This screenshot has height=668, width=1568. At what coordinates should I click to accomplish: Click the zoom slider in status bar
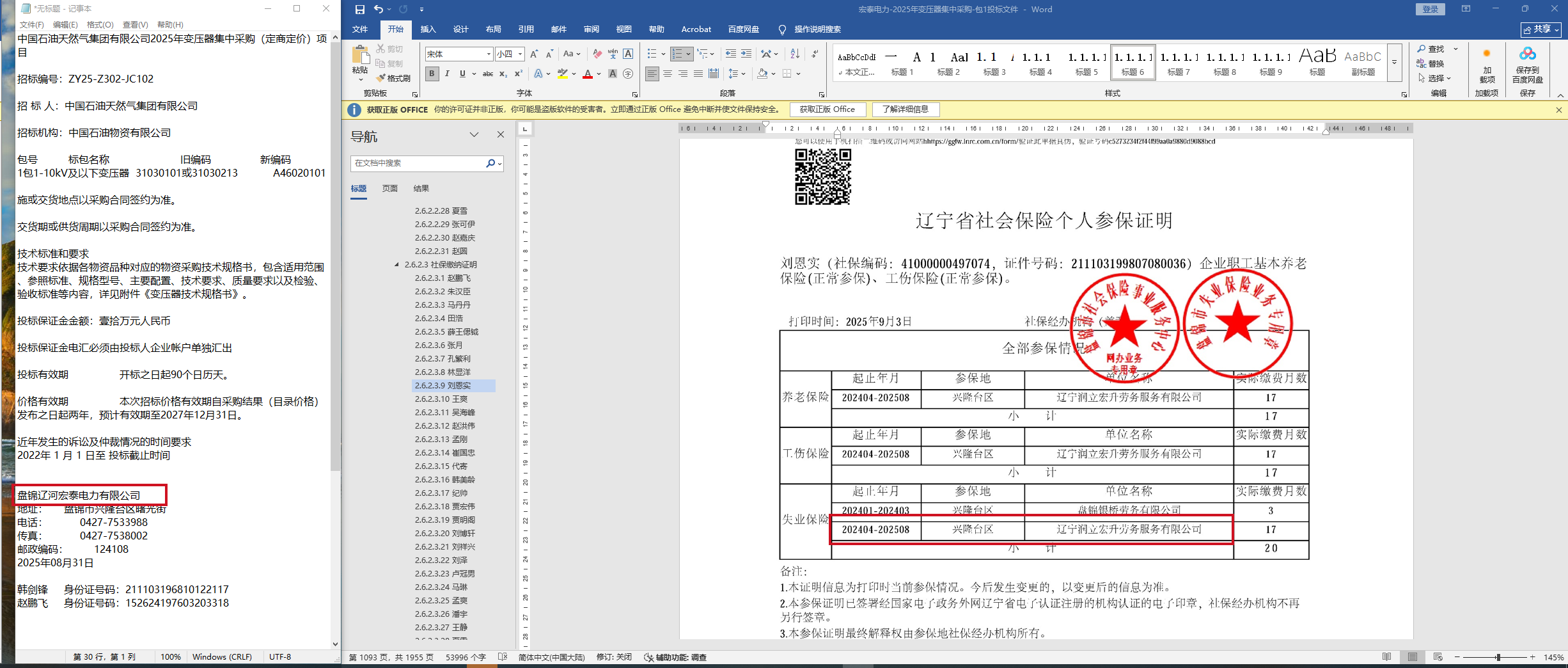point(1498,657)
